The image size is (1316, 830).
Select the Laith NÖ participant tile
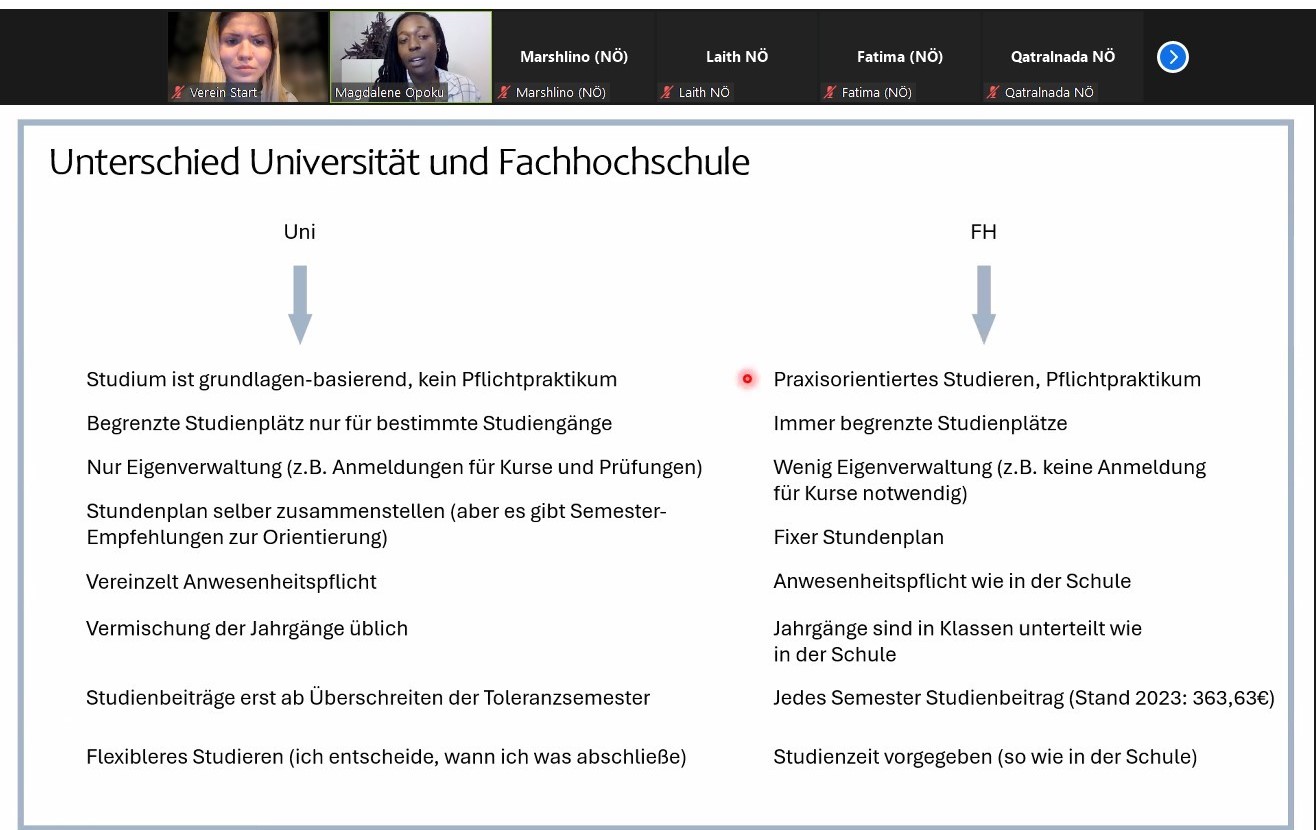[x=737, y=57]
